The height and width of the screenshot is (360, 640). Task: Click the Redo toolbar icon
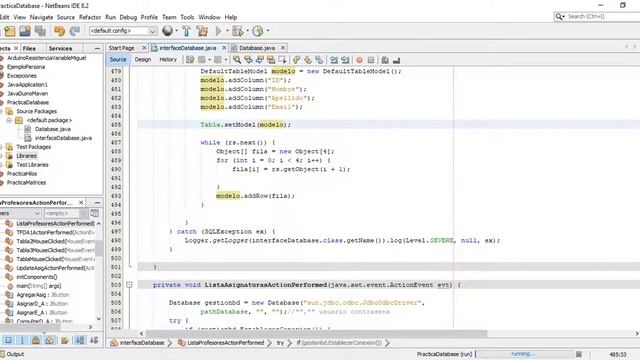point(75,31)
